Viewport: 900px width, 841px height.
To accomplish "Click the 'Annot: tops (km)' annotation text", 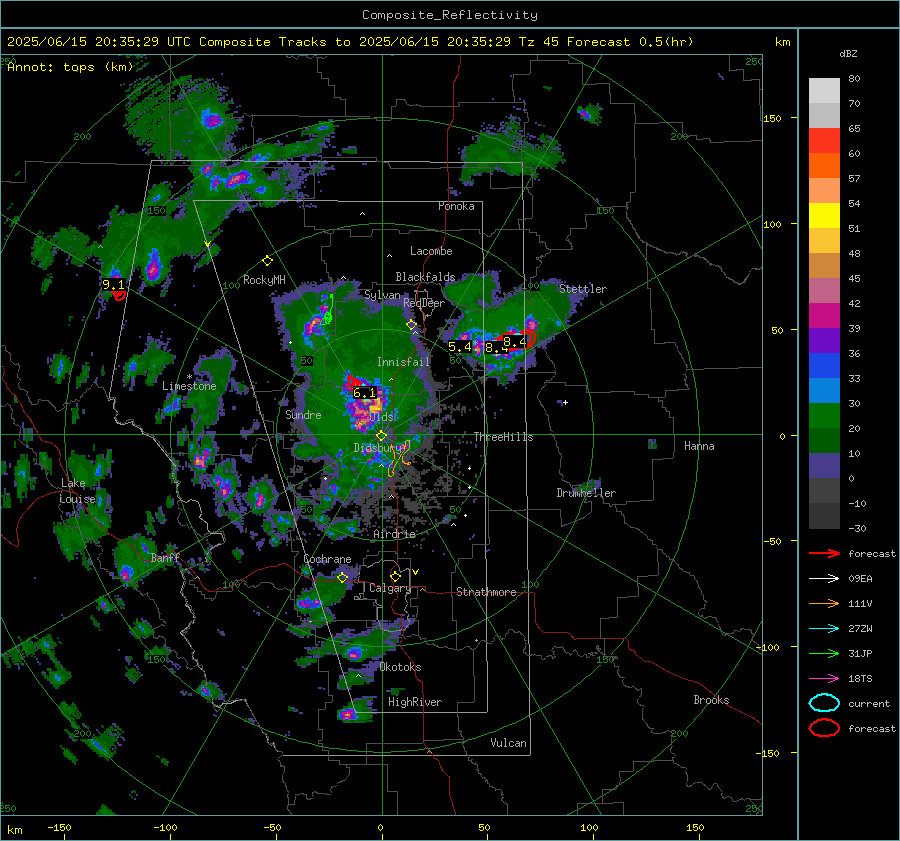I will (x=70, y=67).
